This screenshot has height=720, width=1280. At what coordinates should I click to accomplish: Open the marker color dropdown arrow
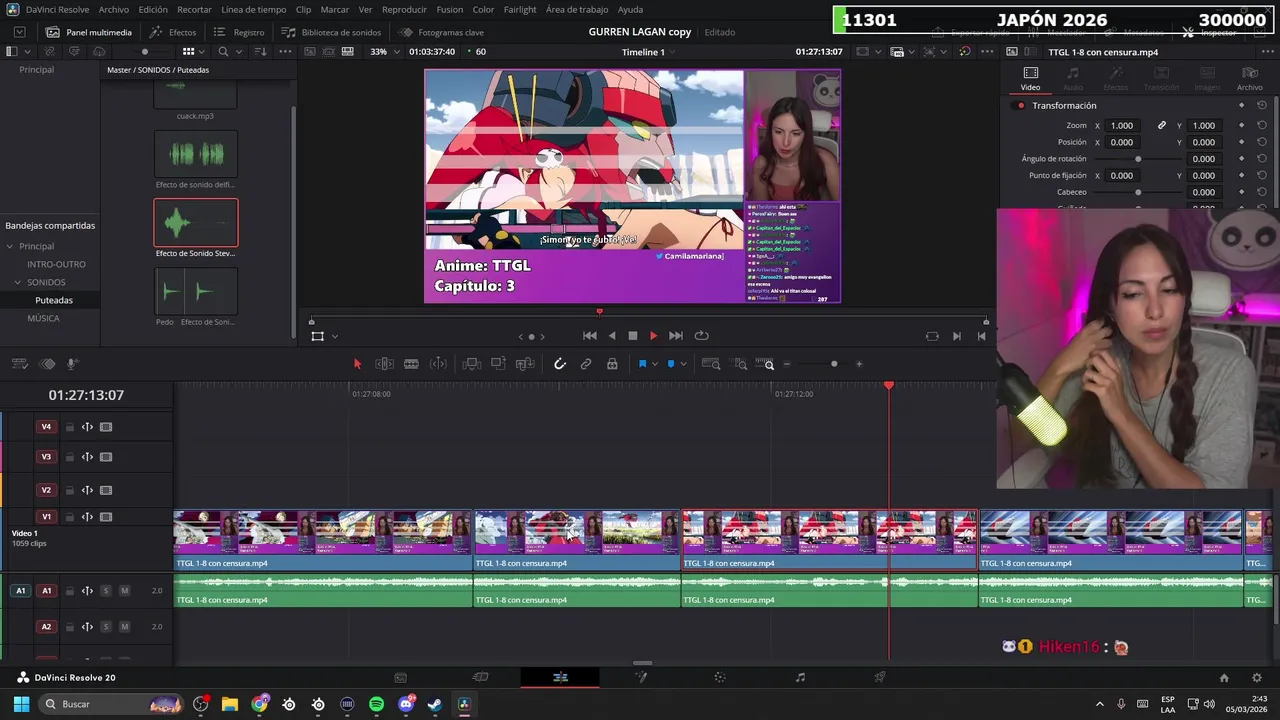[x=683, y=364]
